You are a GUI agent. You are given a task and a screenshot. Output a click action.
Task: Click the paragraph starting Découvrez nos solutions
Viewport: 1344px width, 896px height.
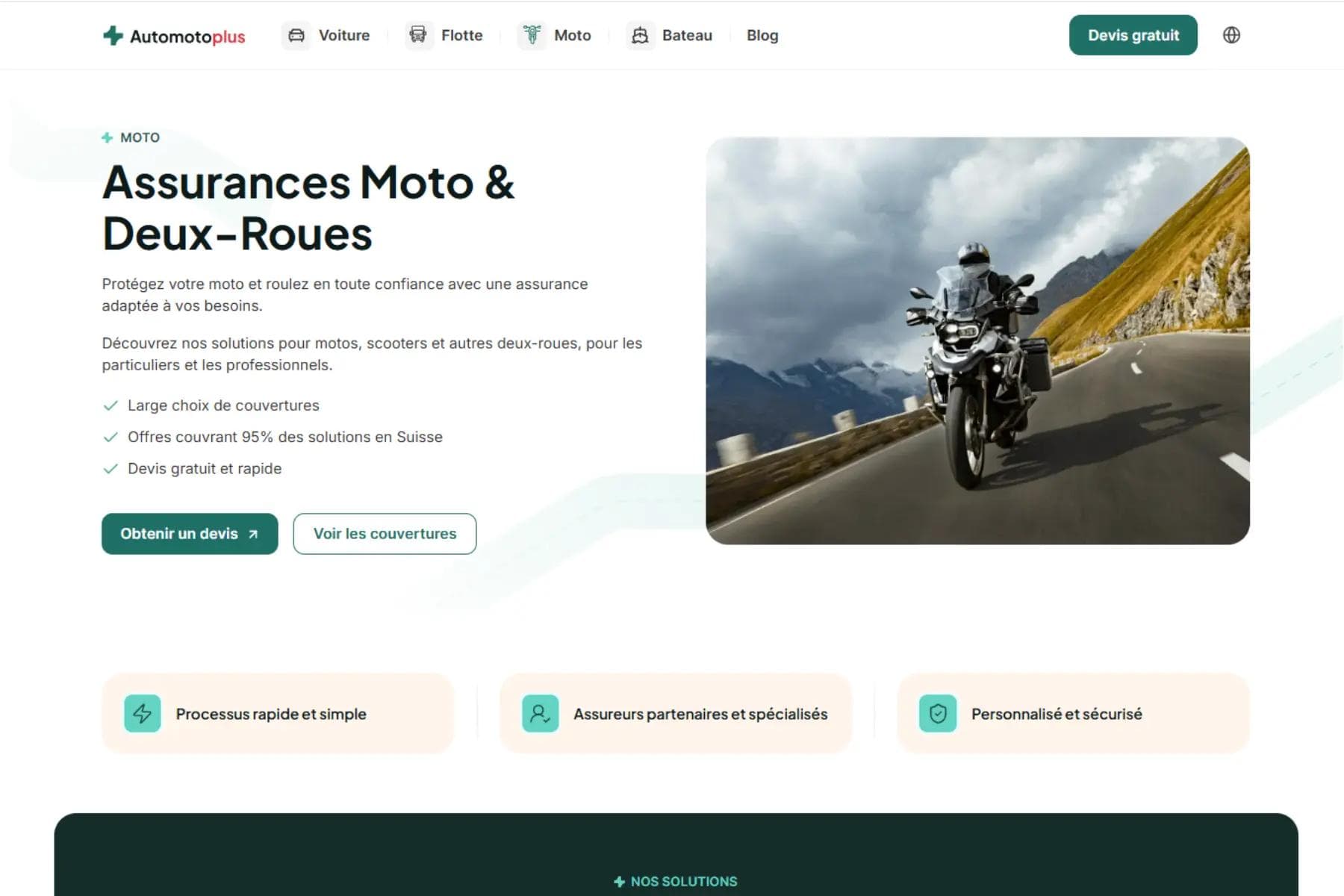[x=372, y=354]
